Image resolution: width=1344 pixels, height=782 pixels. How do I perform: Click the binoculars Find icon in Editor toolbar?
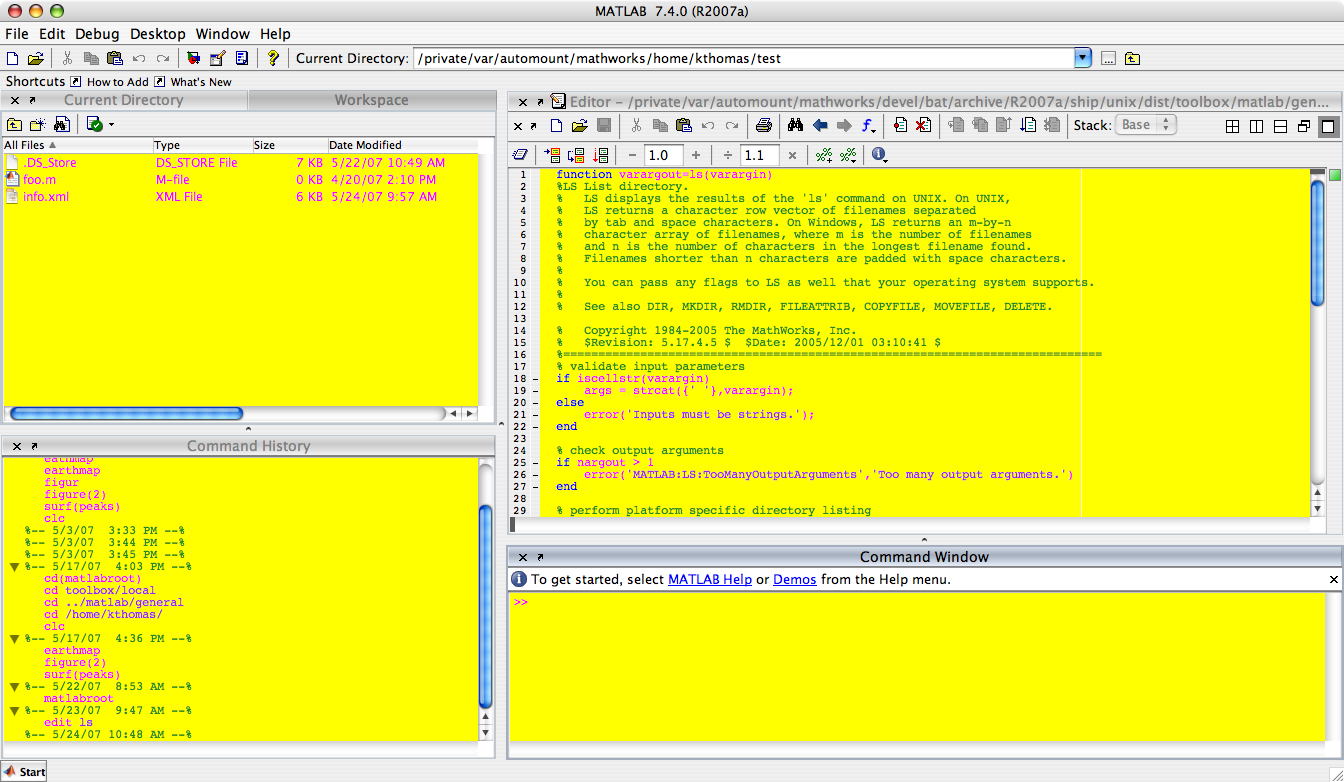(796, 126)
